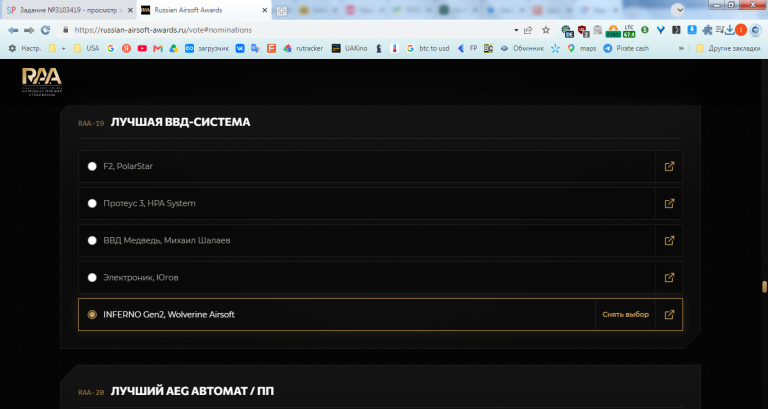This screenshot has width=768, height=409.
Task: Open the media control playlist icon
Action: click(x=719, y=30)
